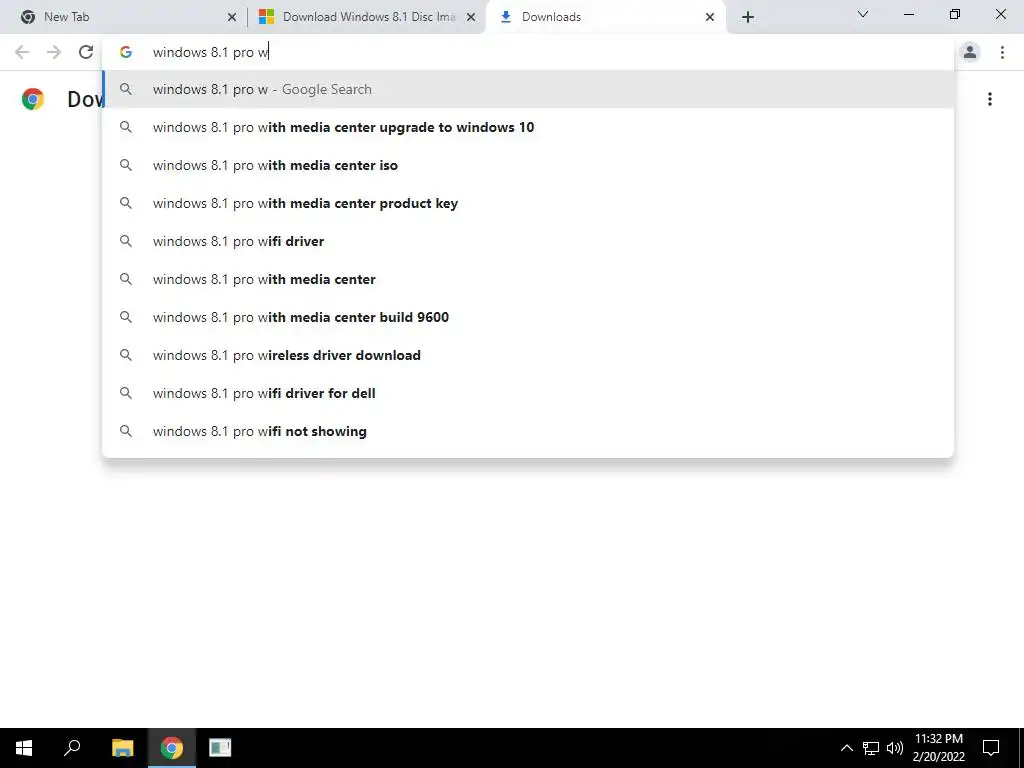Choose the 'with media center' suggestion

[x=528, y=279]
